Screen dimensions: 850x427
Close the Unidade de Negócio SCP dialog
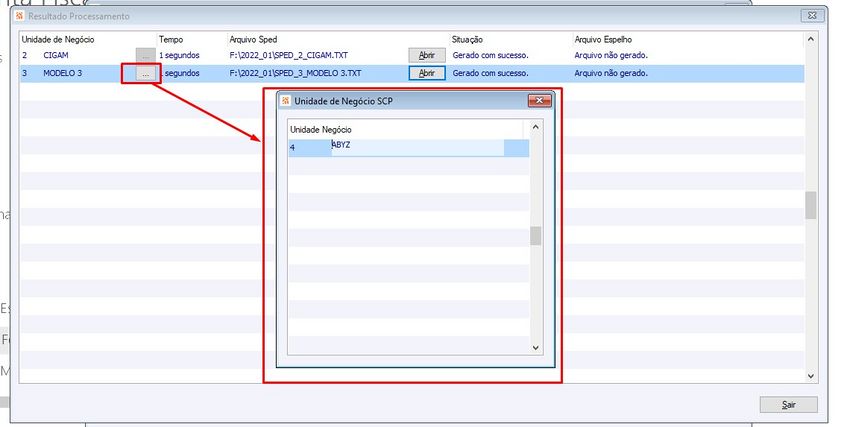pos(539,101)
